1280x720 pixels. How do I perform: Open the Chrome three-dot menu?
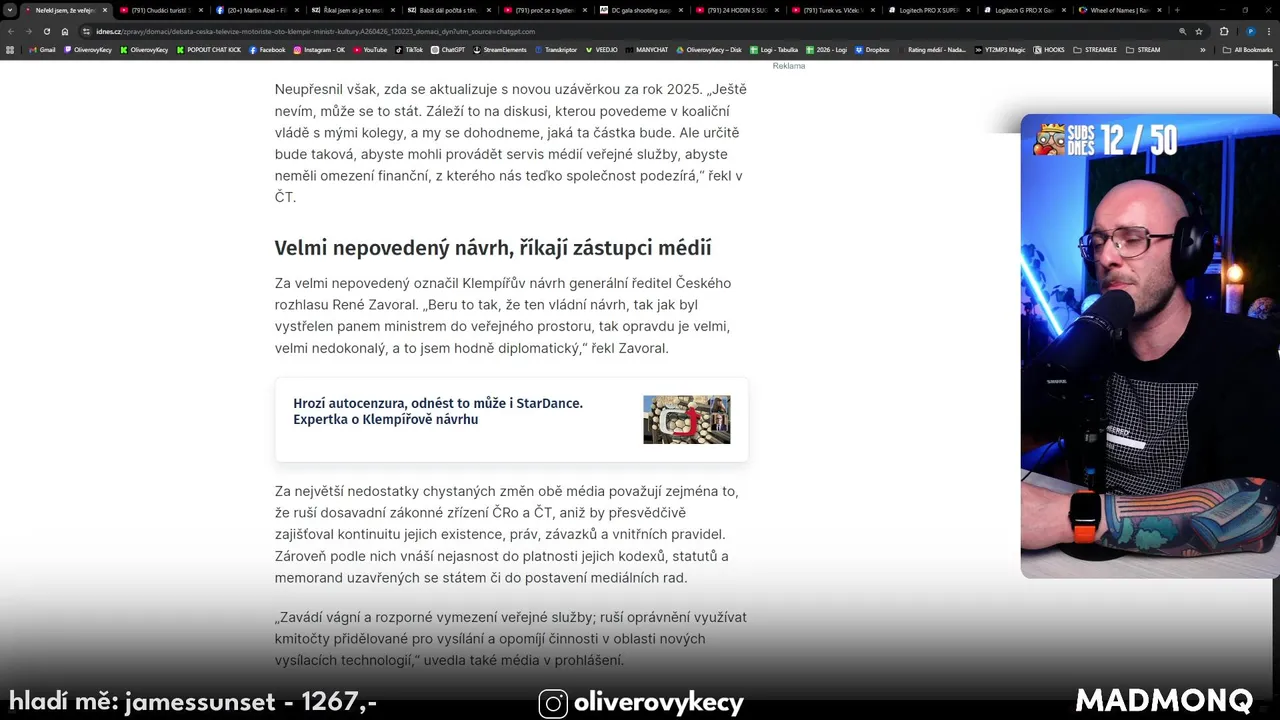[1269, 31]
